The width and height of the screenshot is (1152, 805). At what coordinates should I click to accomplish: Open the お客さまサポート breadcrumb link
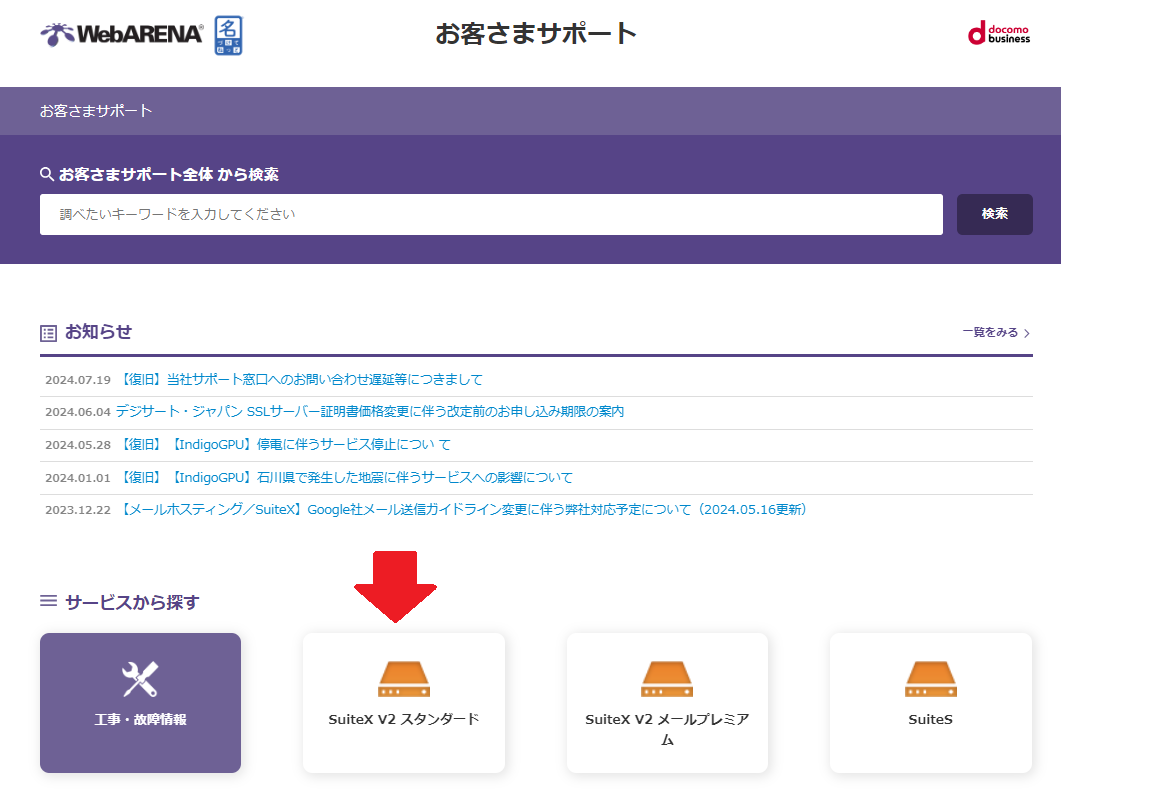(96, 111)
